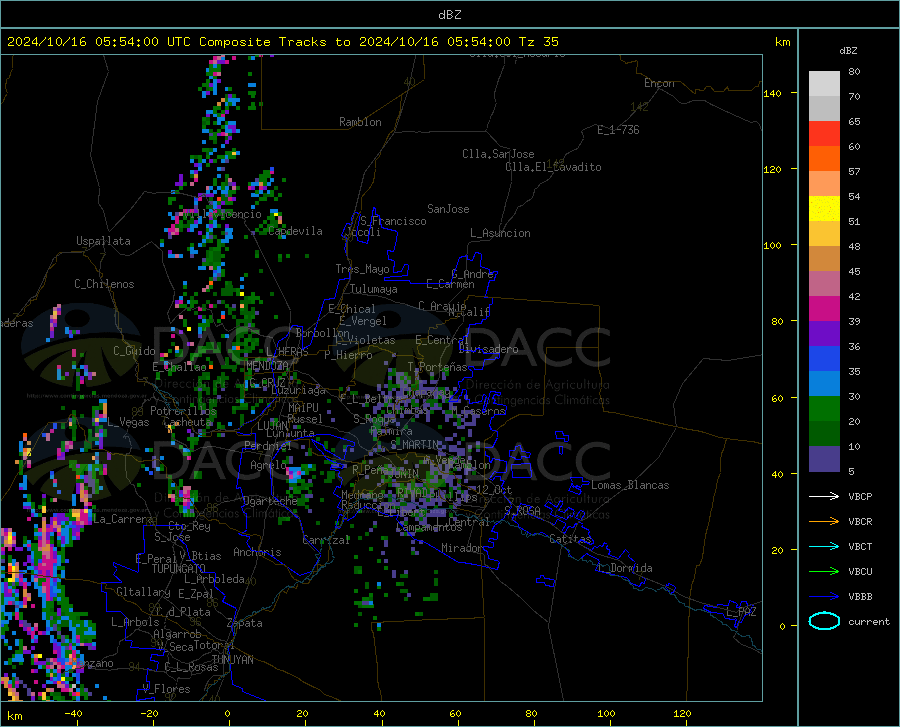Screen dimensions: 900x727
Task: Click the 'dBZ' title at top
Action: click(x=449, y=15)
